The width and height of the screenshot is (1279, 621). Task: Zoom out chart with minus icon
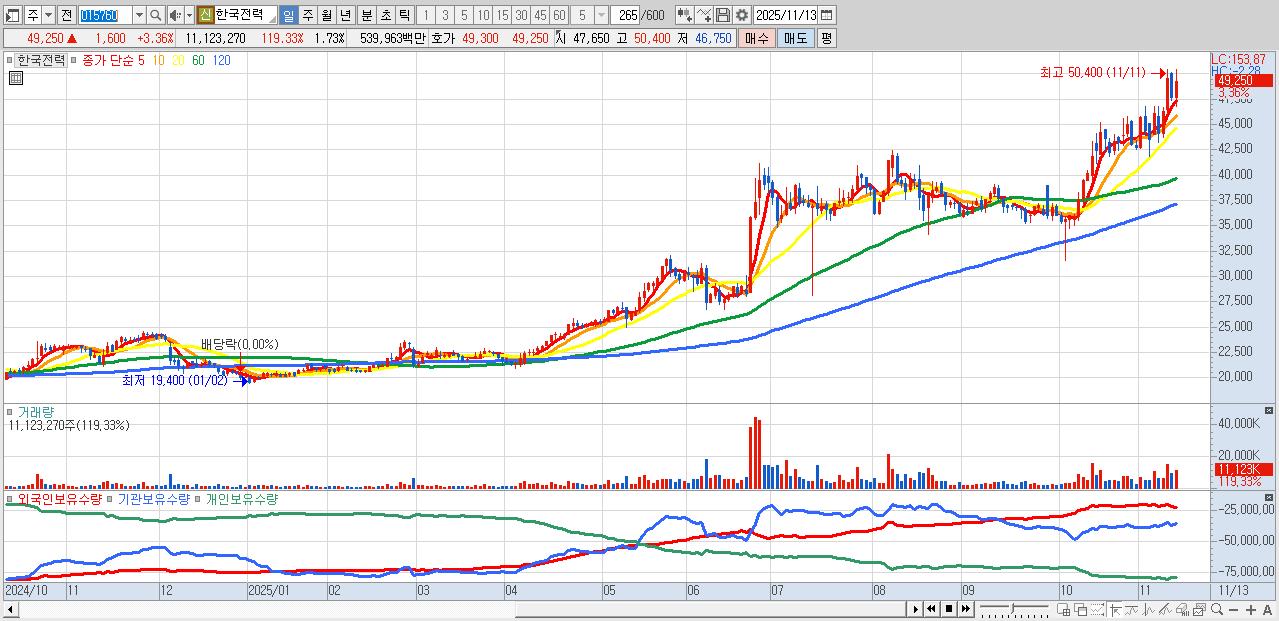point(1233,610)
